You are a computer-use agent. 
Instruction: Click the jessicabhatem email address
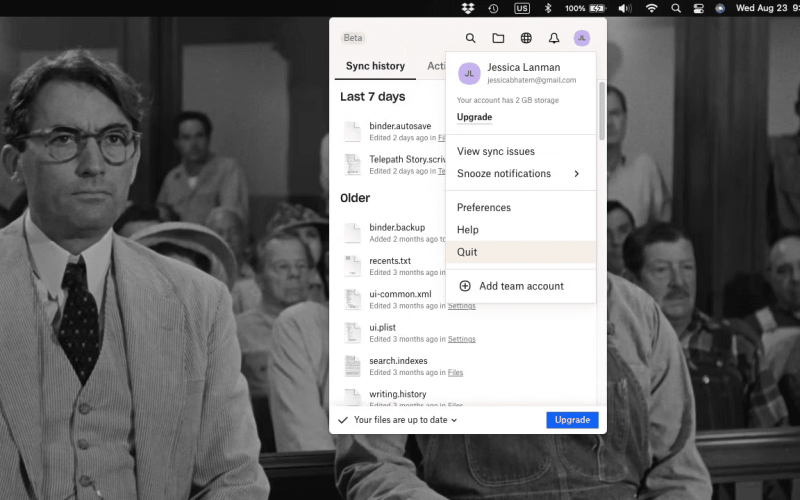pos(532,80)
